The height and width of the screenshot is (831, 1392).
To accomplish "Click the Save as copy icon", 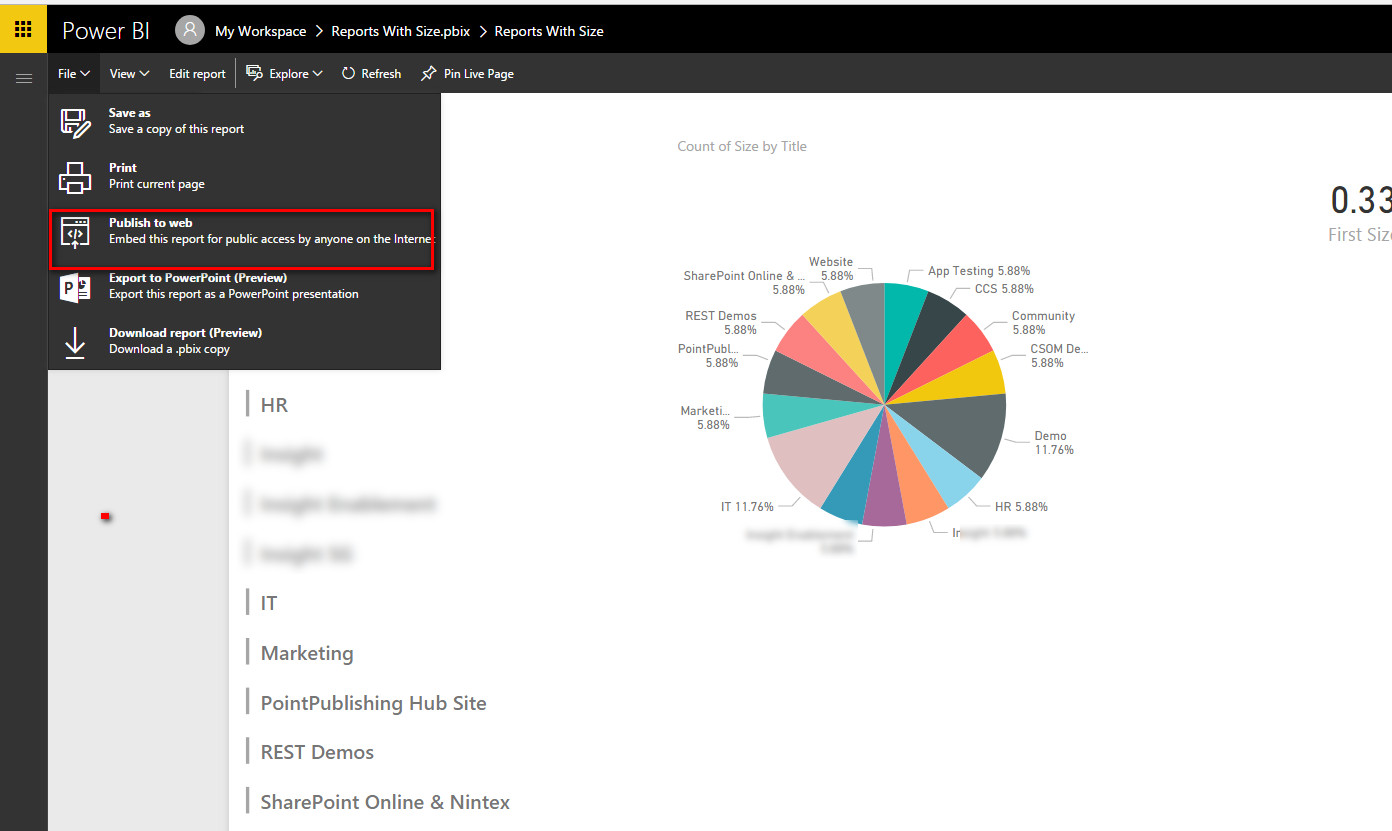I will [75, 120].
